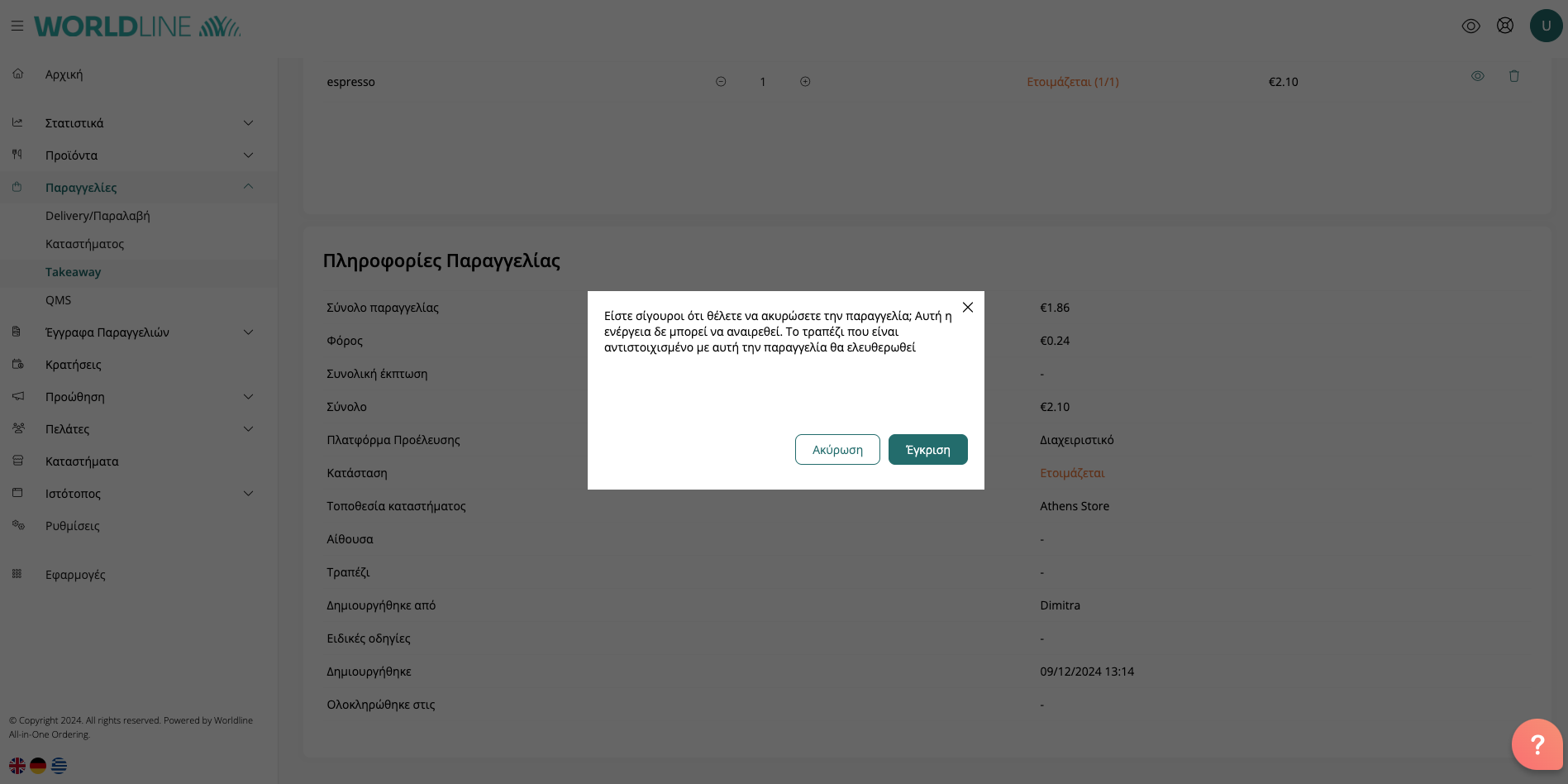Open the hamburger menu icon

[x=17, y=26]
